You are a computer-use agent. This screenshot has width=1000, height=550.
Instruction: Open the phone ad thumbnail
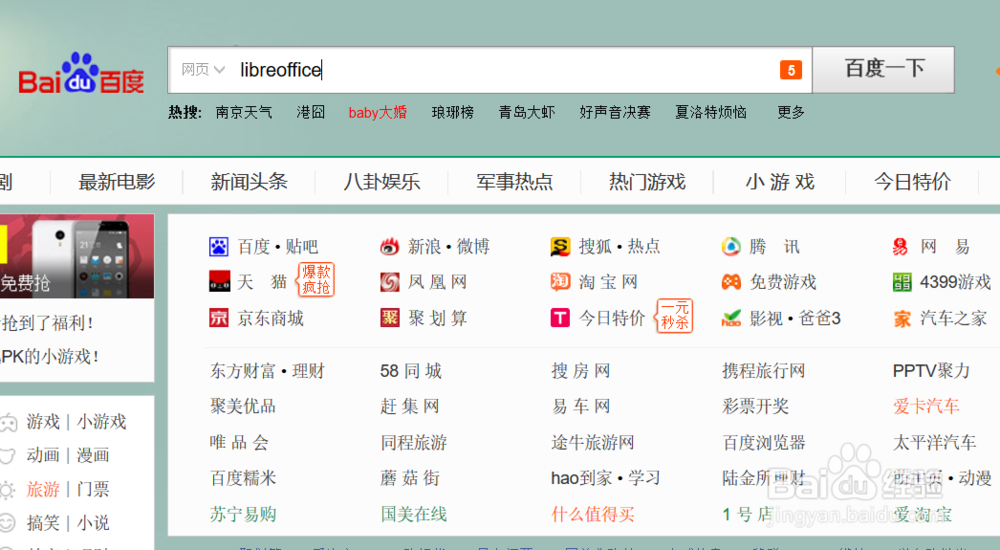pyautogui.click(x=77, y=256)
